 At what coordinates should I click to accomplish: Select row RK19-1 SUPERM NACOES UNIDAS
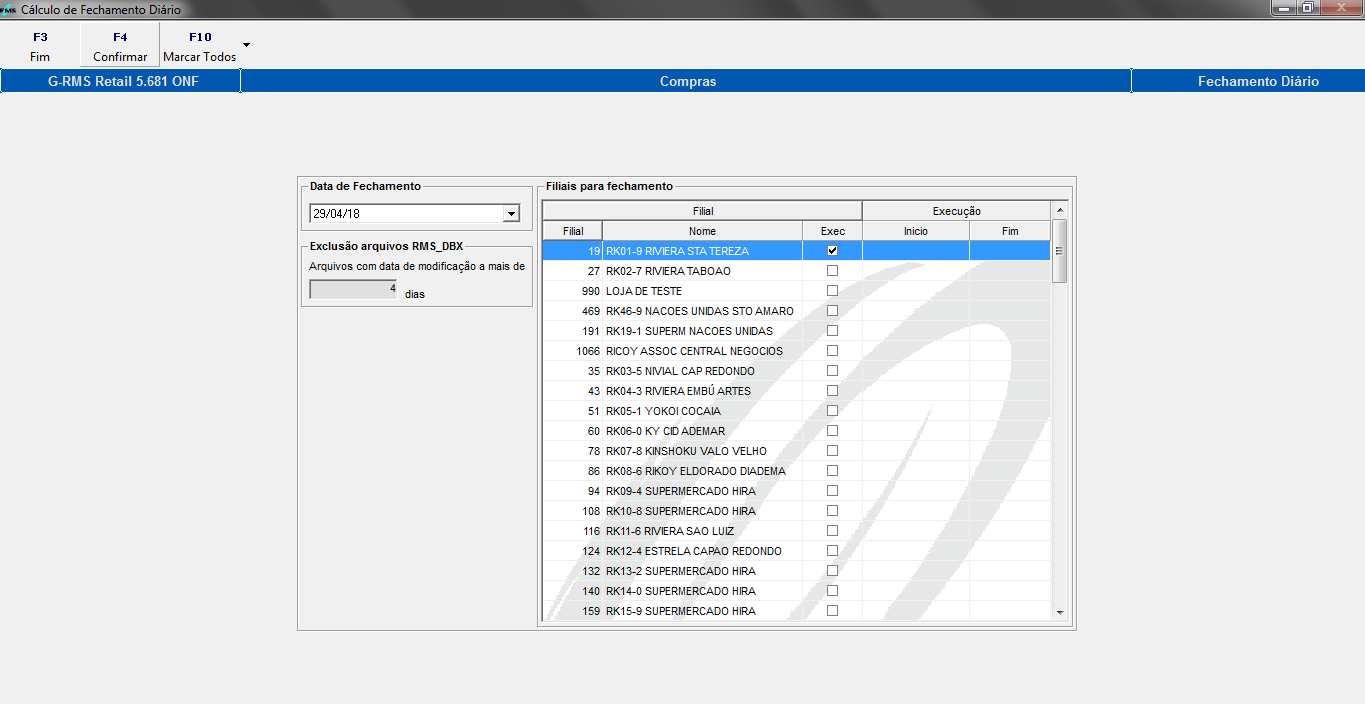pos(796,331)
